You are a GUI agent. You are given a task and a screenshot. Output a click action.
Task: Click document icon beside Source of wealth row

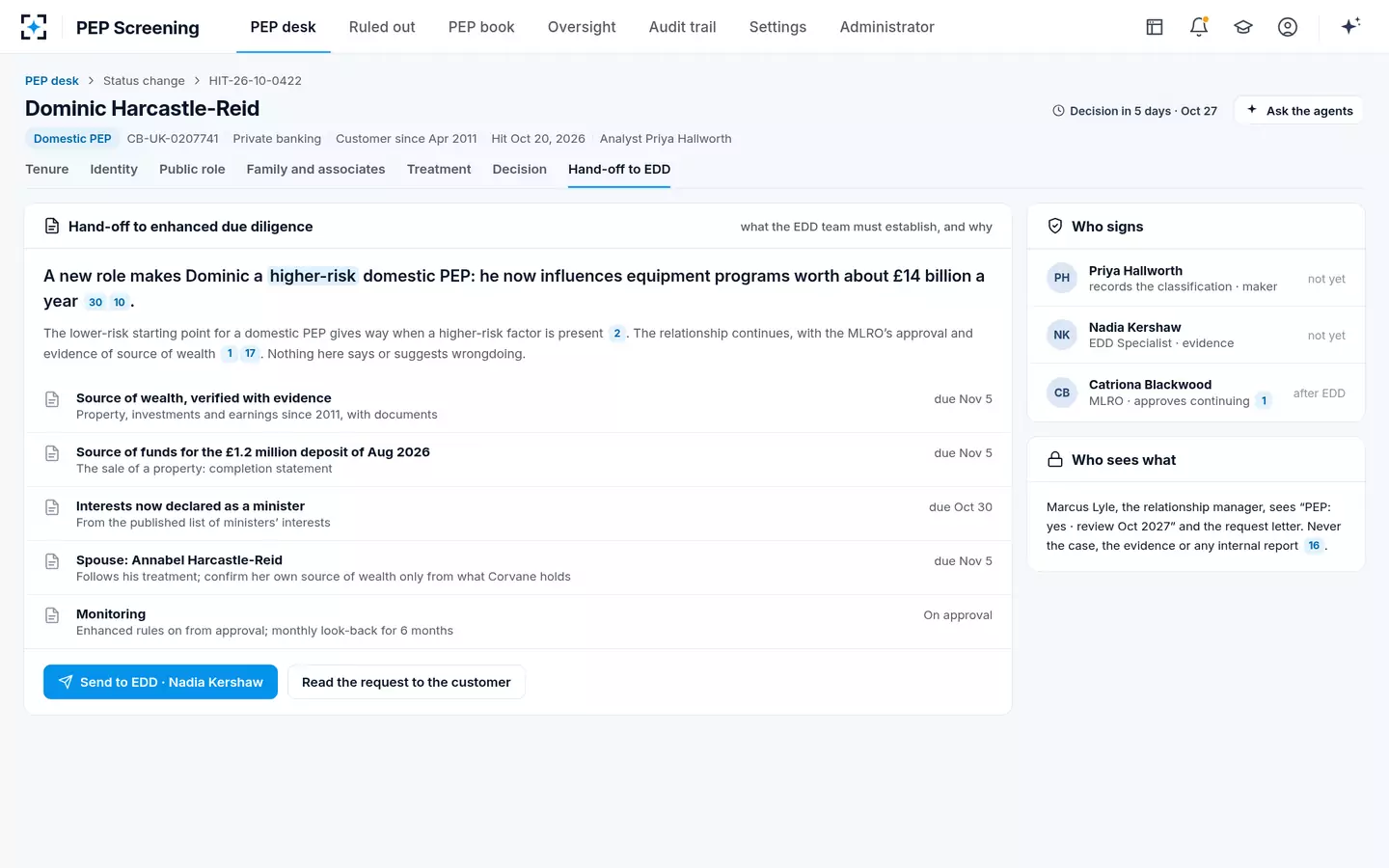pos(52,399)
